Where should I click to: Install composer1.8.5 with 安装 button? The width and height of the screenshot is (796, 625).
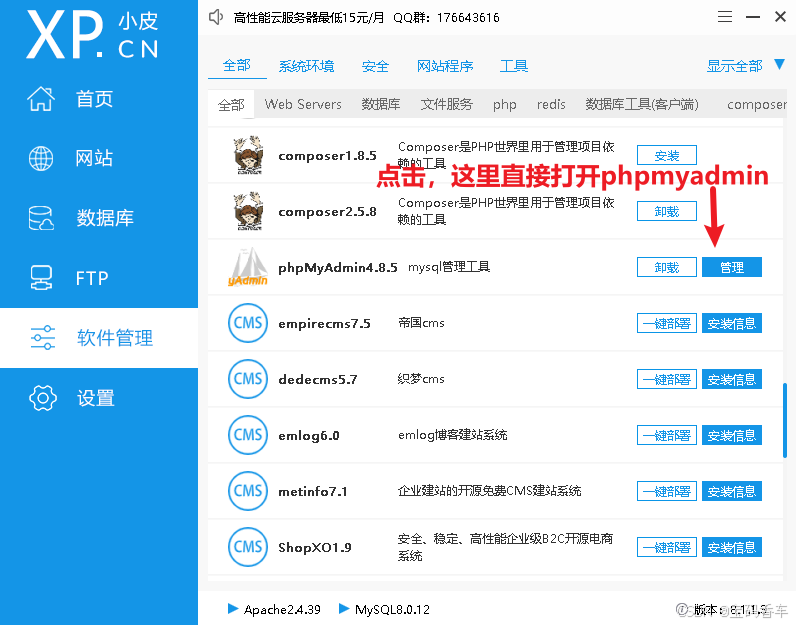click(x=667, y=155)
